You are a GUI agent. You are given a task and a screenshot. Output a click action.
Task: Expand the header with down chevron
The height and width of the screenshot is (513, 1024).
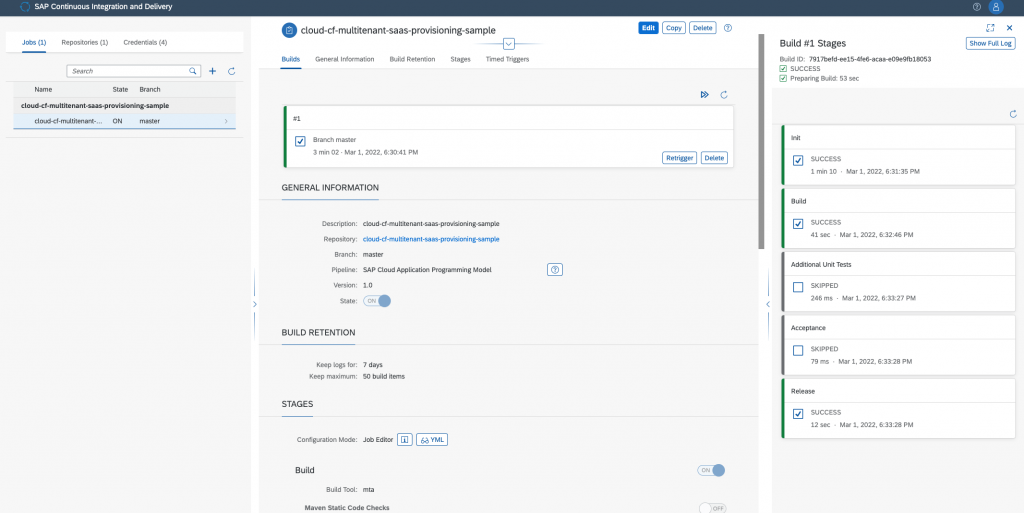(x=509, y=44)
